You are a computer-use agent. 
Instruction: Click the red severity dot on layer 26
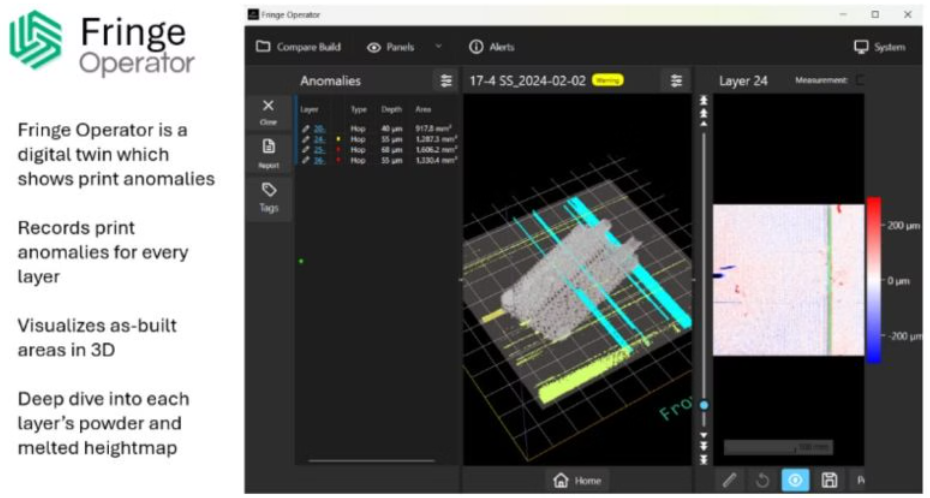[x=338, y=160]
